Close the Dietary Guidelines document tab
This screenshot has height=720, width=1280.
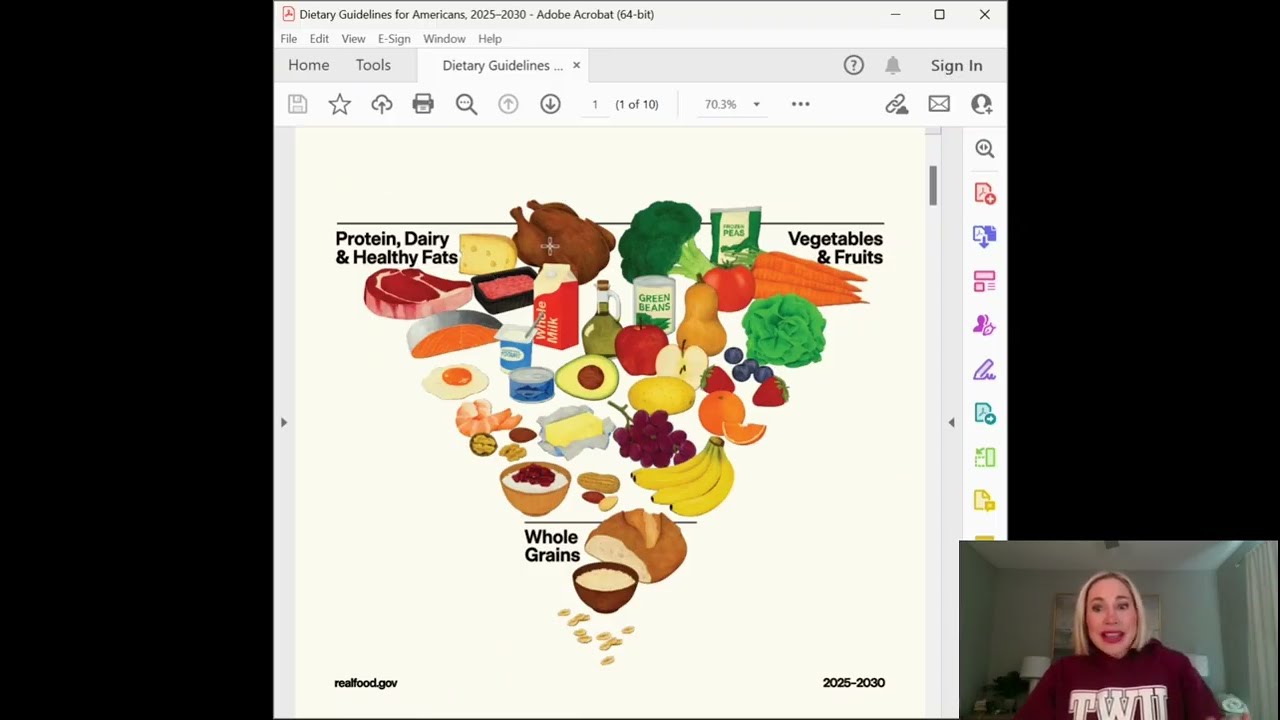576,65
